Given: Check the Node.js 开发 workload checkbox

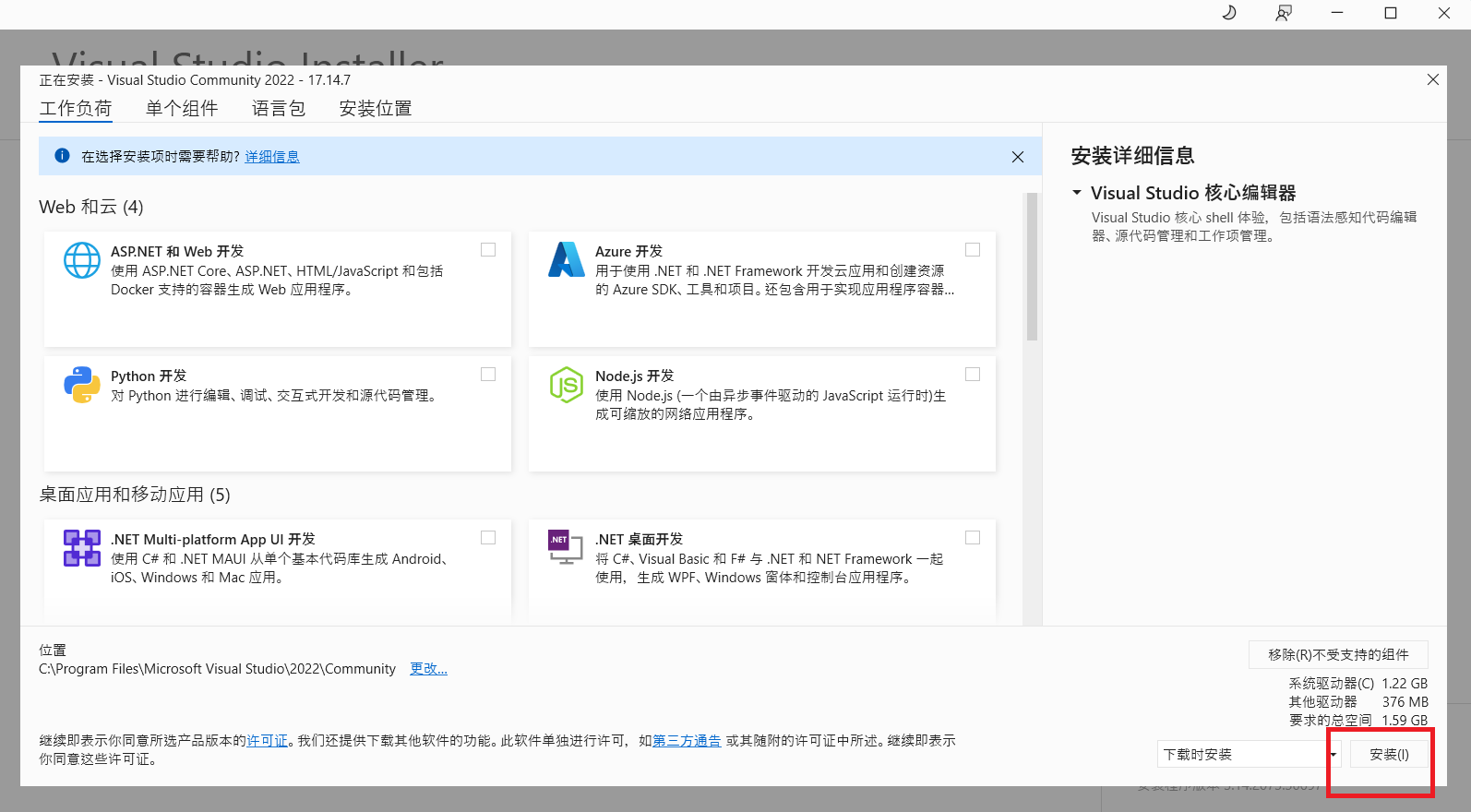Looking at the screenshot, I should [x=973, y=375].
